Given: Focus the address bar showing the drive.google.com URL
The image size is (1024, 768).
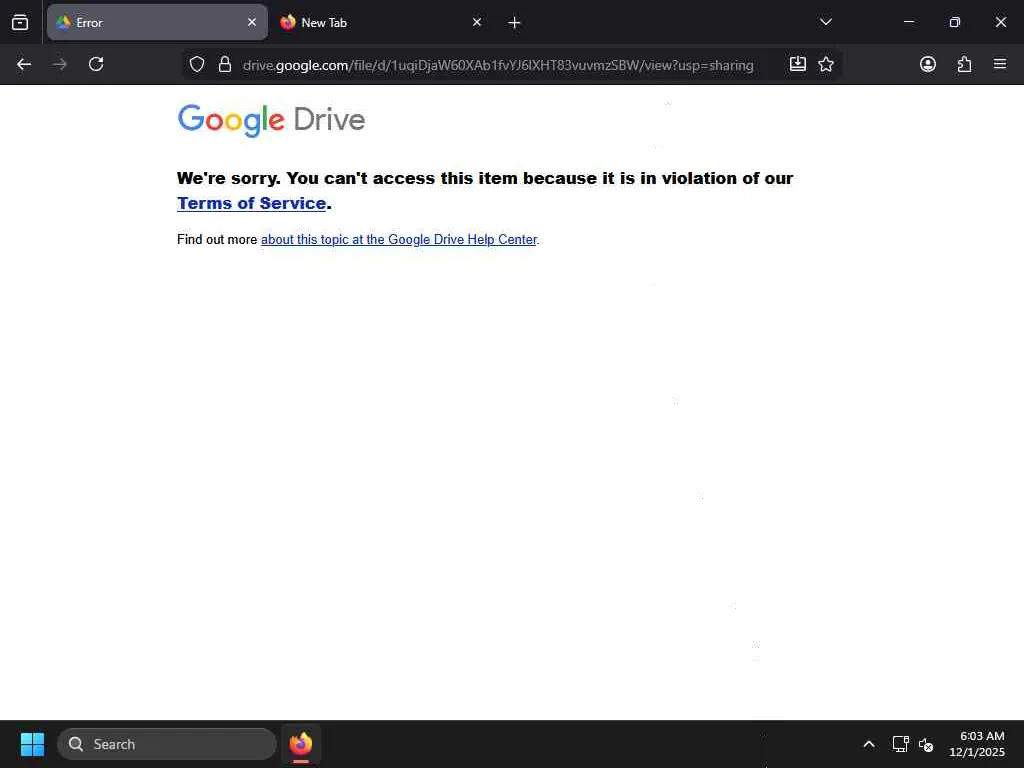Looking at the screenshot, I should tap(498, 65).
